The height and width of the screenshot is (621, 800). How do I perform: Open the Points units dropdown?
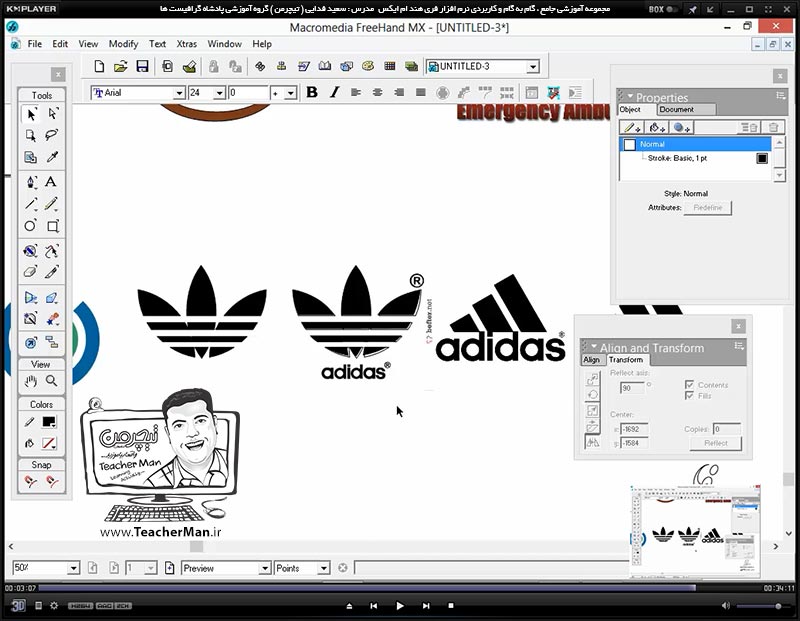tap(323, 568)
